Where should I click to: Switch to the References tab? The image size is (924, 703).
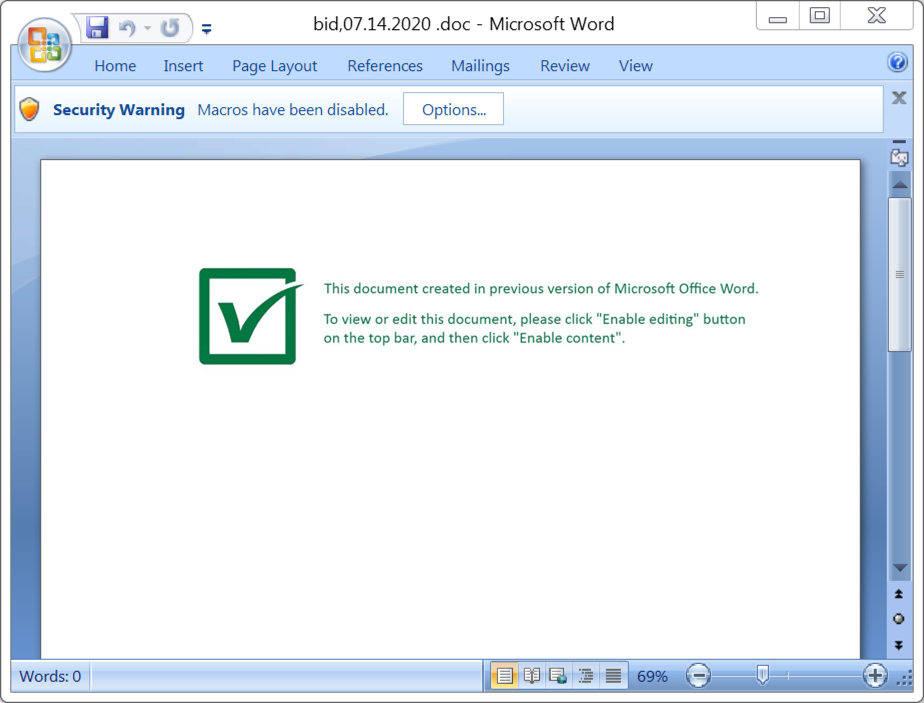(385, 65)
